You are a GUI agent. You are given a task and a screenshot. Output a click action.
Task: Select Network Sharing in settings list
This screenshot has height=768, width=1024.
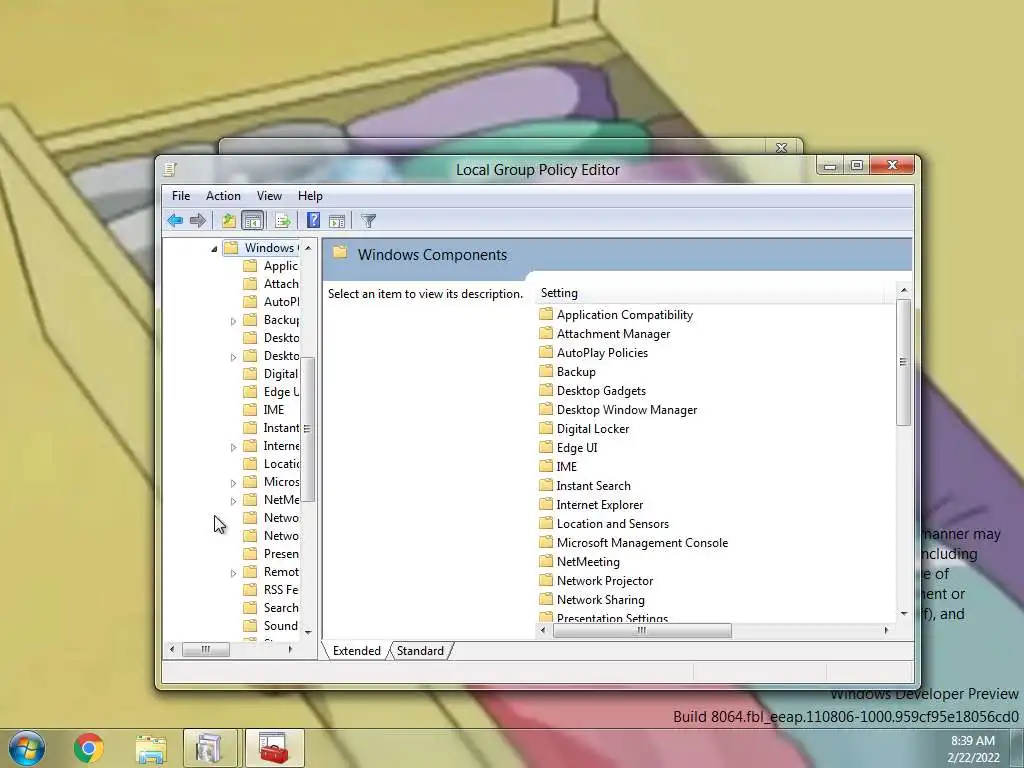pyautogui.click(x=592, y=599)
